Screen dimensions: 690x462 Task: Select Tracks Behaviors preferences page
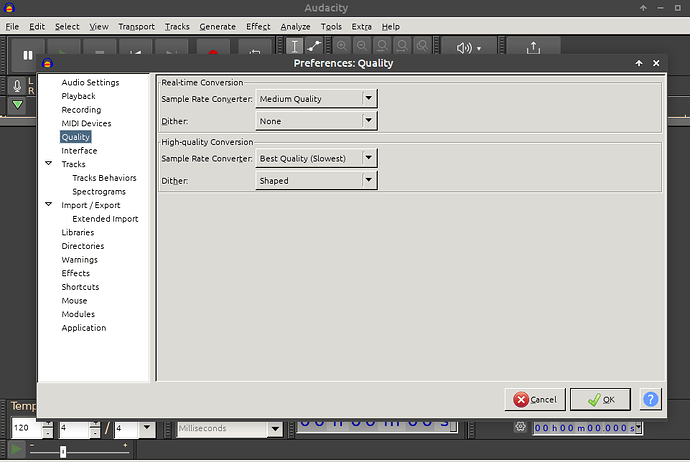coord(104,178)
